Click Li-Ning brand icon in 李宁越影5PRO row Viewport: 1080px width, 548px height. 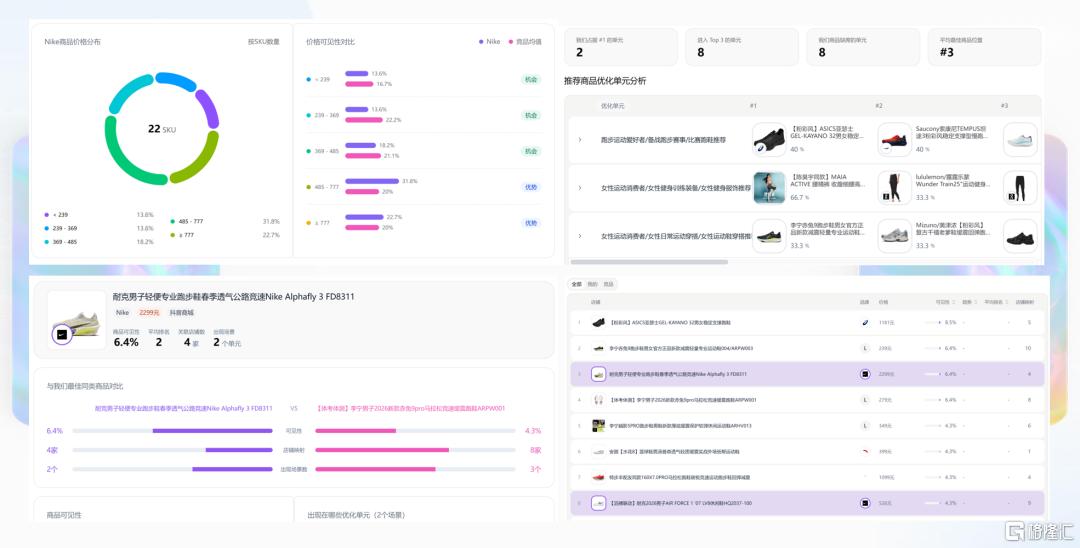[864, 425]
